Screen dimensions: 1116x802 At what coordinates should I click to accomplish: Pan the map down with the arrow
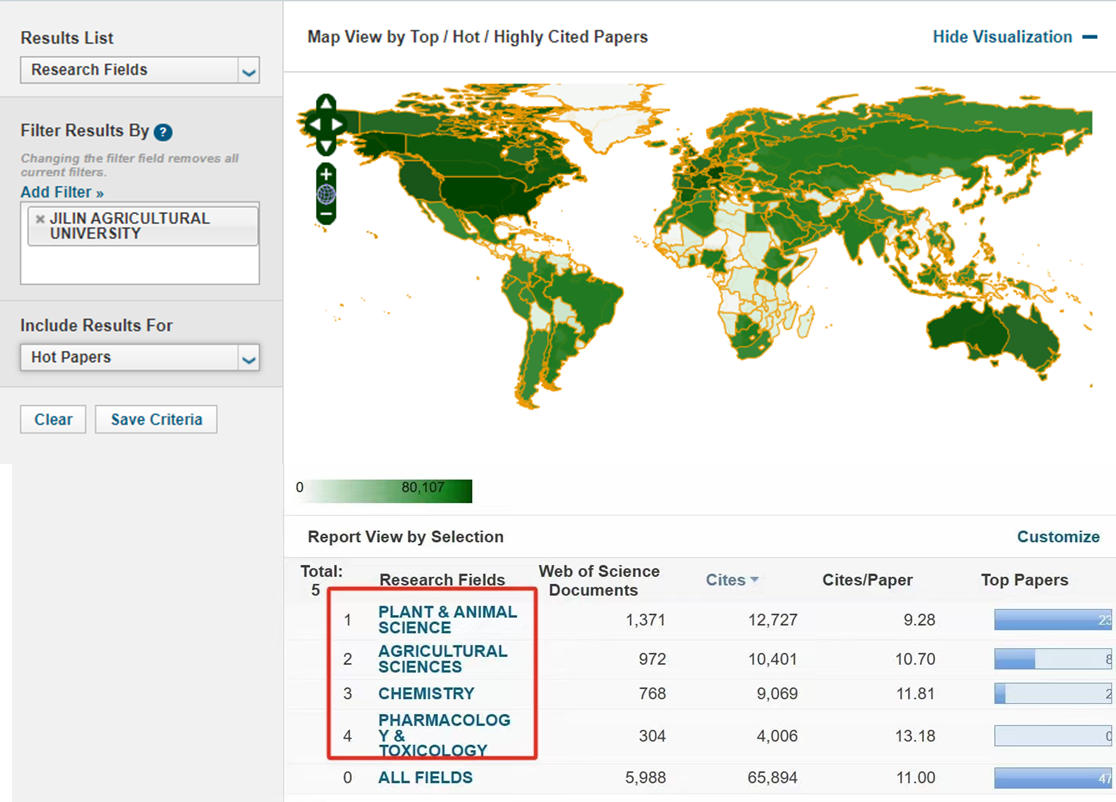(326, 145)
